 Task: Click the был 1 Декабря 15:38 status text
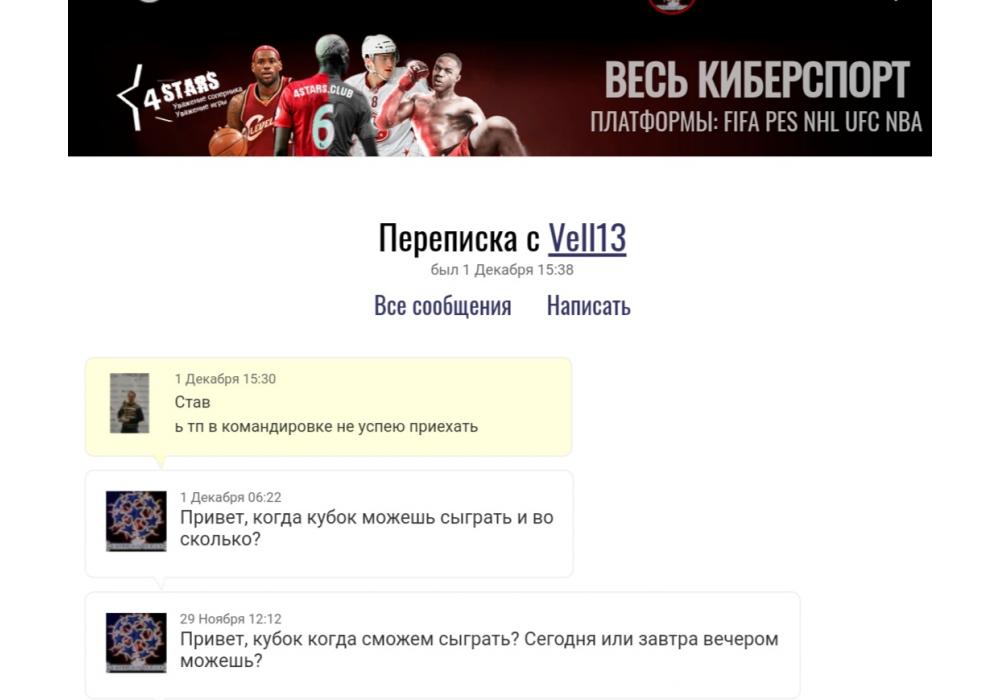pos(502,270)
